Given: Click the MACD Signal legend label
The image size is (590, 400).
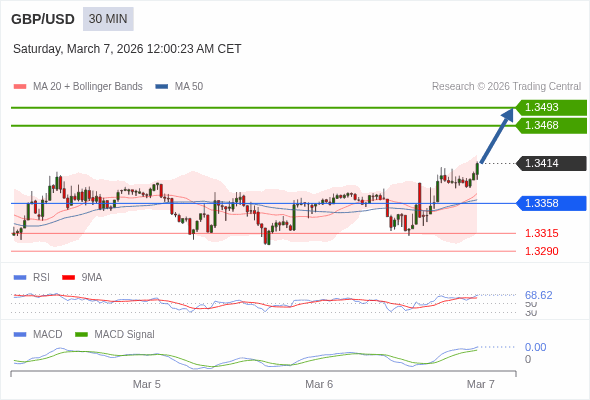Looking at the screenshot, I should point(125,335).
